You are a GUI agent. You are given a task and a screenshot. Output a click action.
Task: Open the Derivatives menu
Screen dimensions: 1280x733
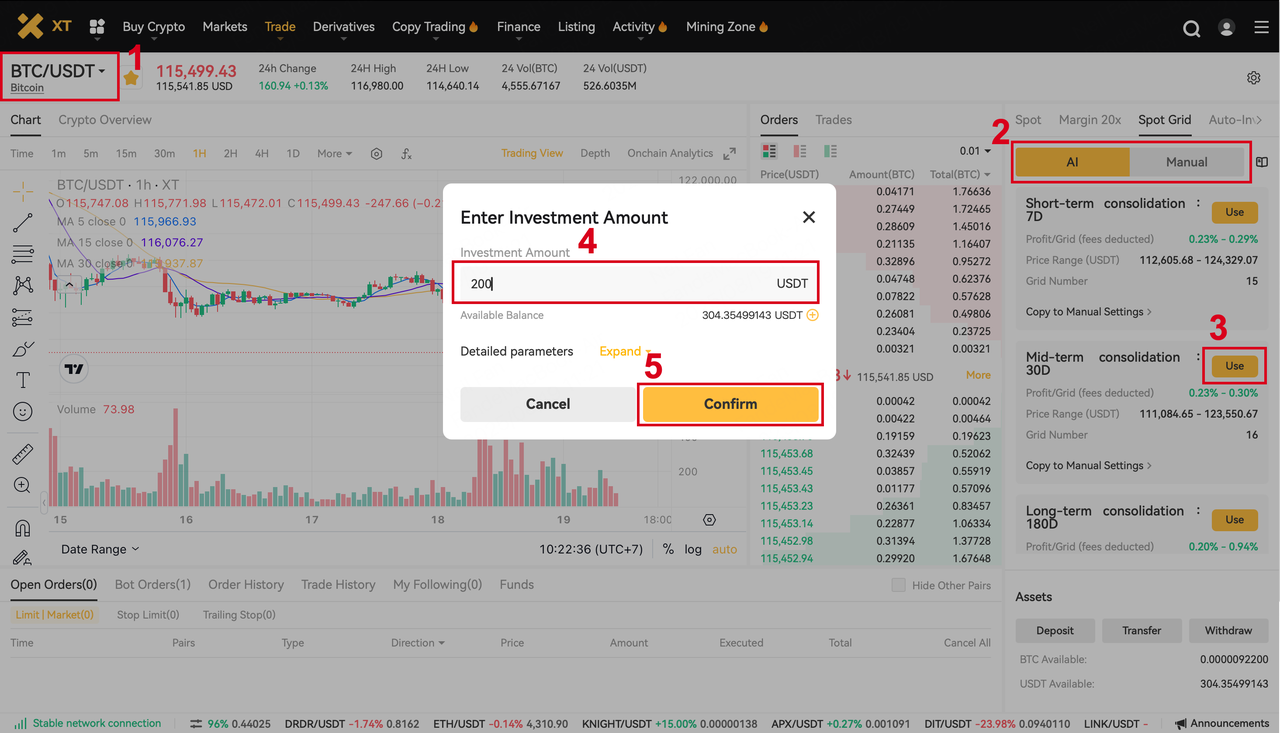[x=343, y=27]
